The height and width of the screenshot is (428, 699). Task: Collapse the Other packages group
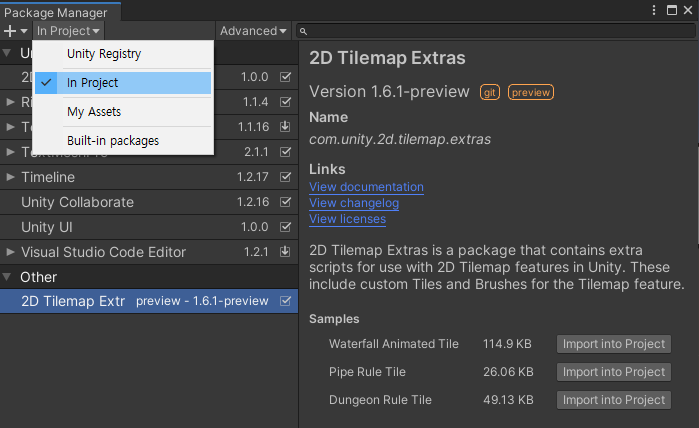click(7, 277)
